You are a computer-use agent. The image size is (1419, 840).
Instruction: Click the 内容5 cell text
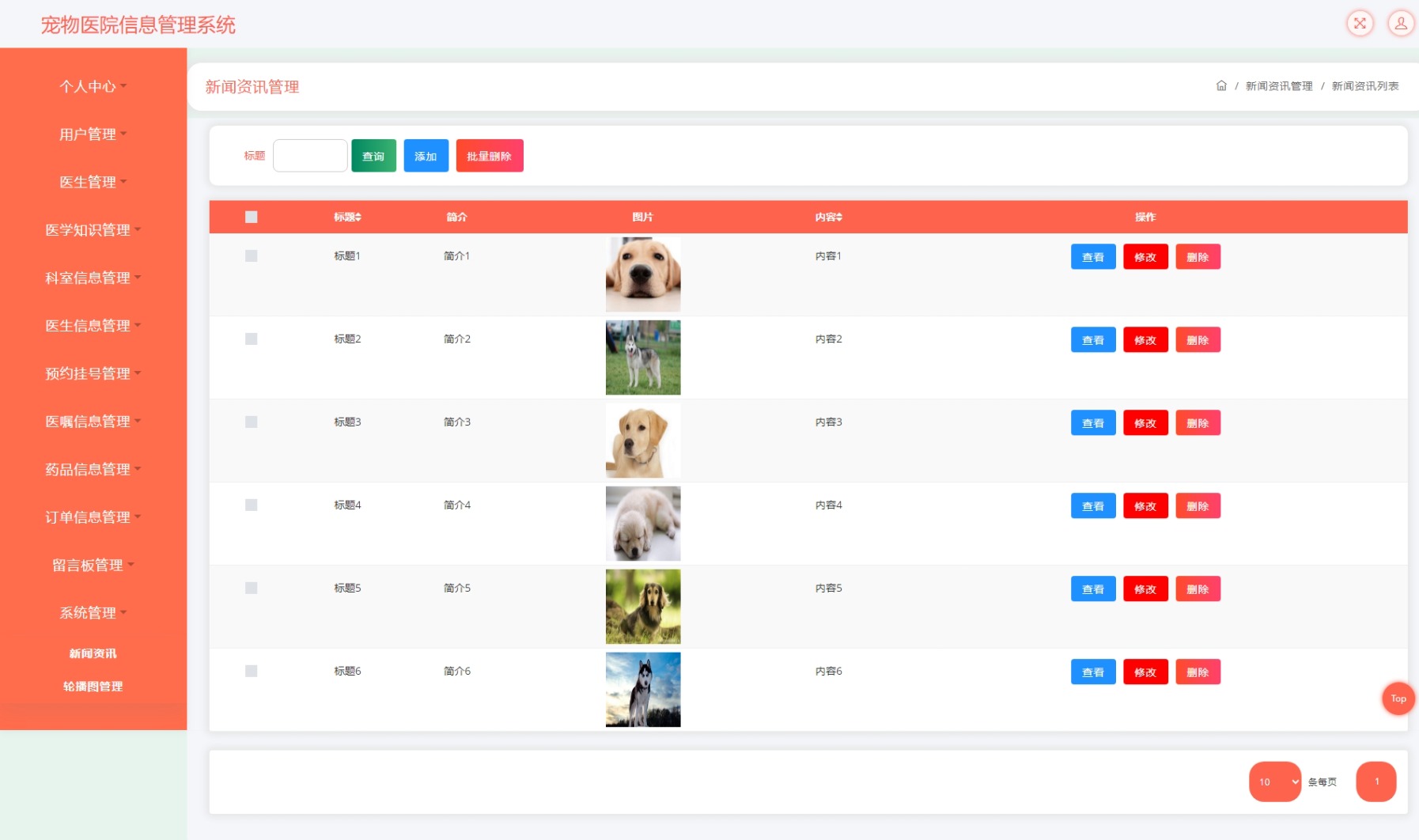(828, 588)
